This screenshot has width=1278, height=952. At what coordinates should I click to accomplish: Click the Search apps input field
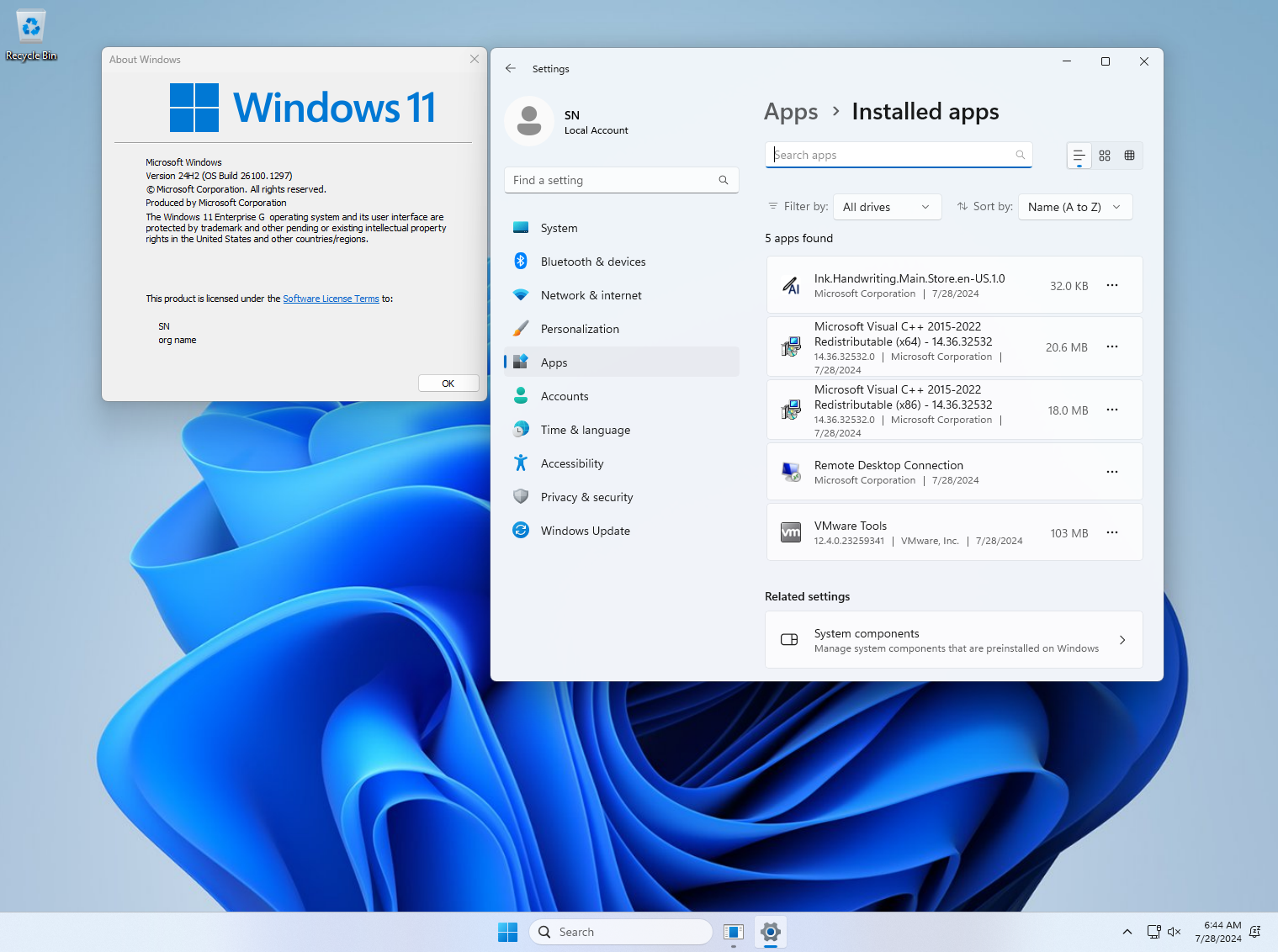[x=899, y=155]
